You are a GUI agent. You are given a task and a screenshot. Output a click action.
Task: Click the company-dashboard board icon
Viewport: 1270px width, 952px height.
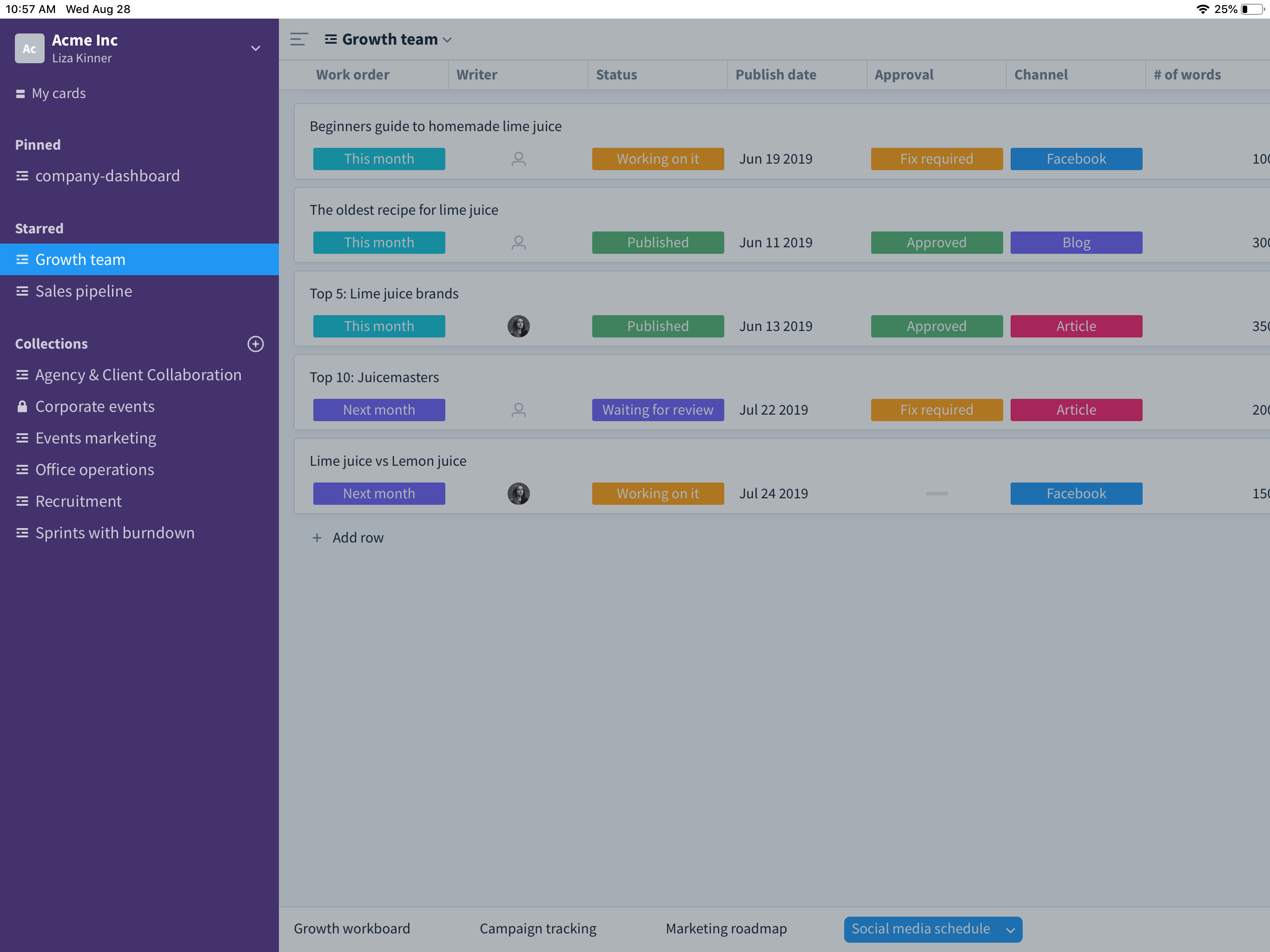coord(22,176)
